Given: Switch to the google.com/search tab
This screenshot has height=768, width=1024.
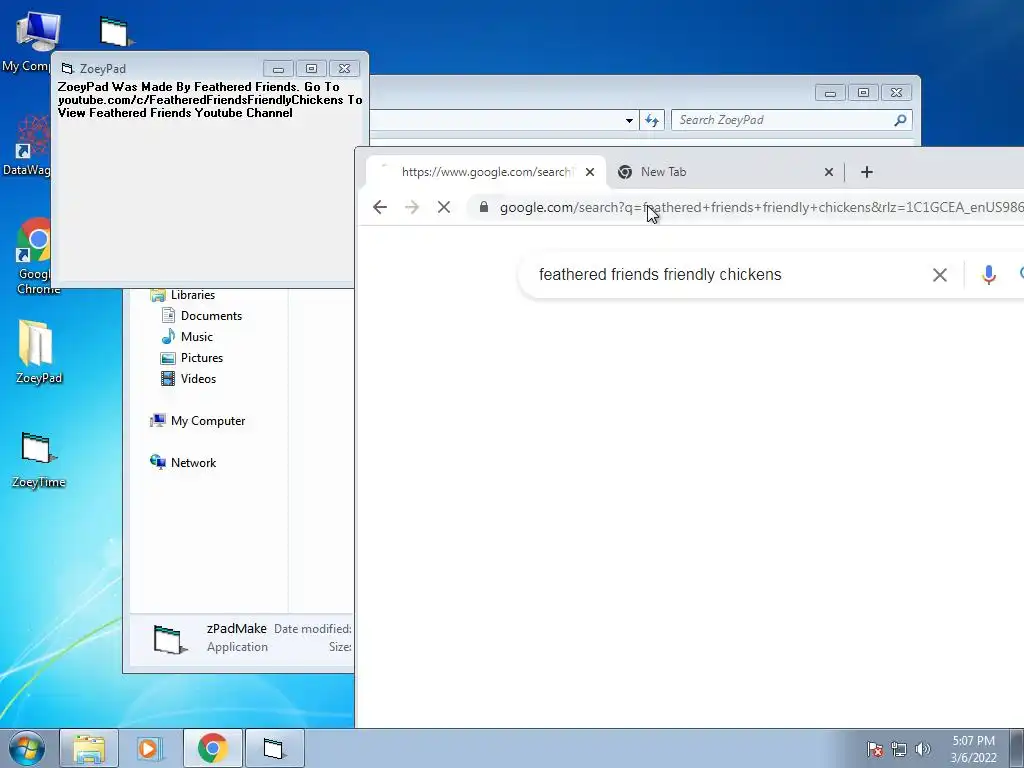Looking at the screenshot, I should [x=486, y=172].
